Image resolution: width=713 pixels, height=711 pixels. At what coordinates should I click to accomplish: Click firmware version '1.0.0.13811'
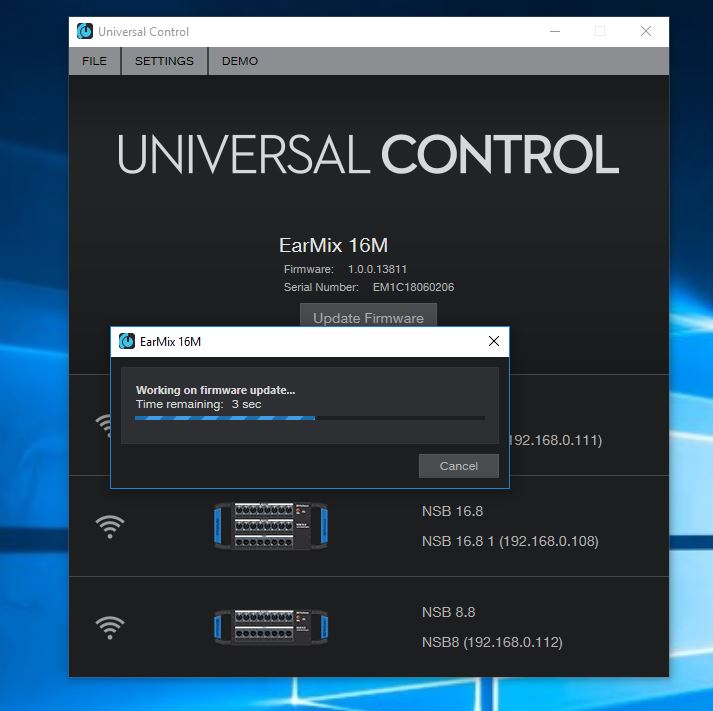(377, 269)
